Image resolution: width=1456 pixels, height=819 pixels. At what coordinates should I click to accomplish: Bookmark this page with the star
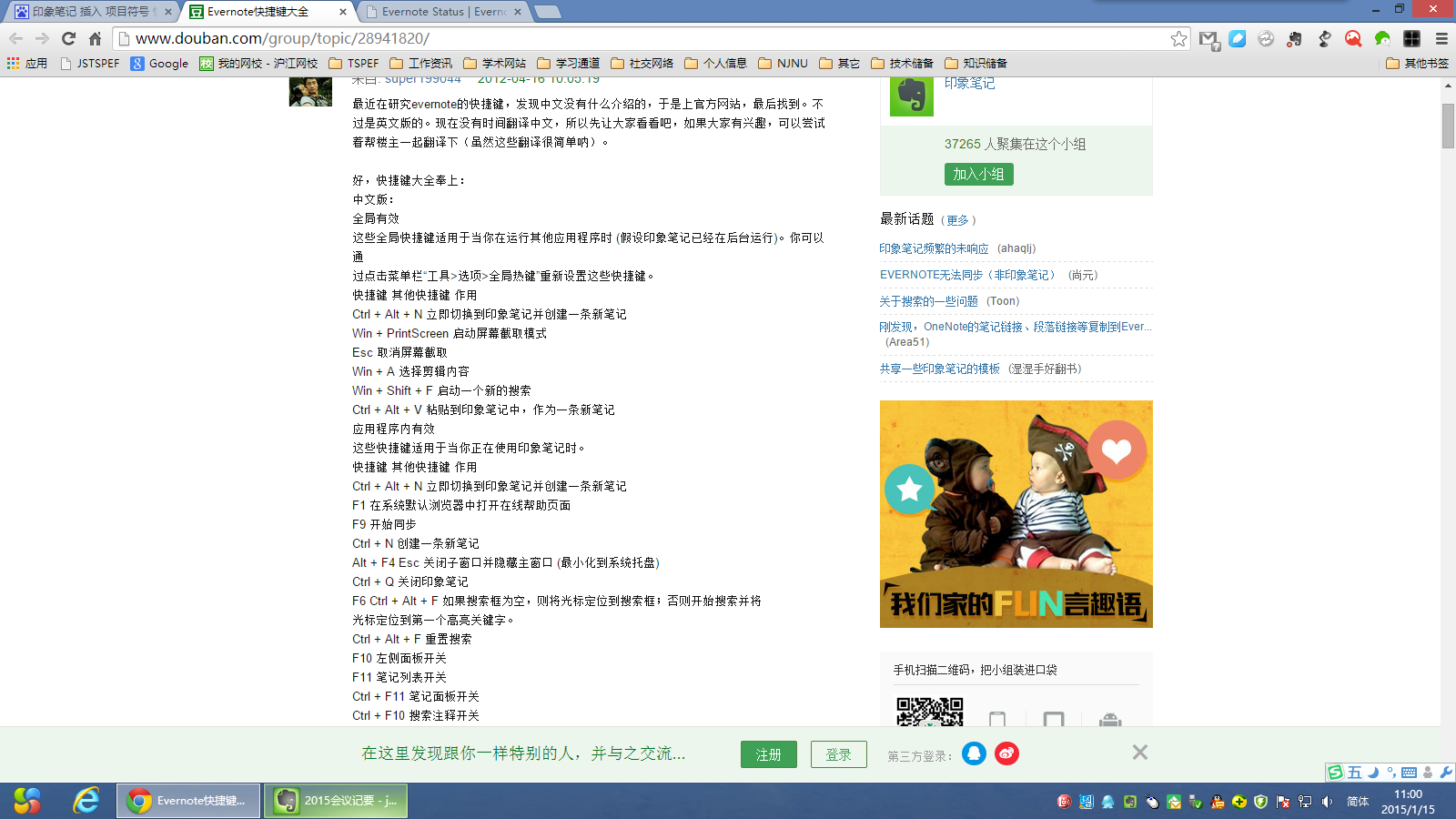(x=1178, y=38)
